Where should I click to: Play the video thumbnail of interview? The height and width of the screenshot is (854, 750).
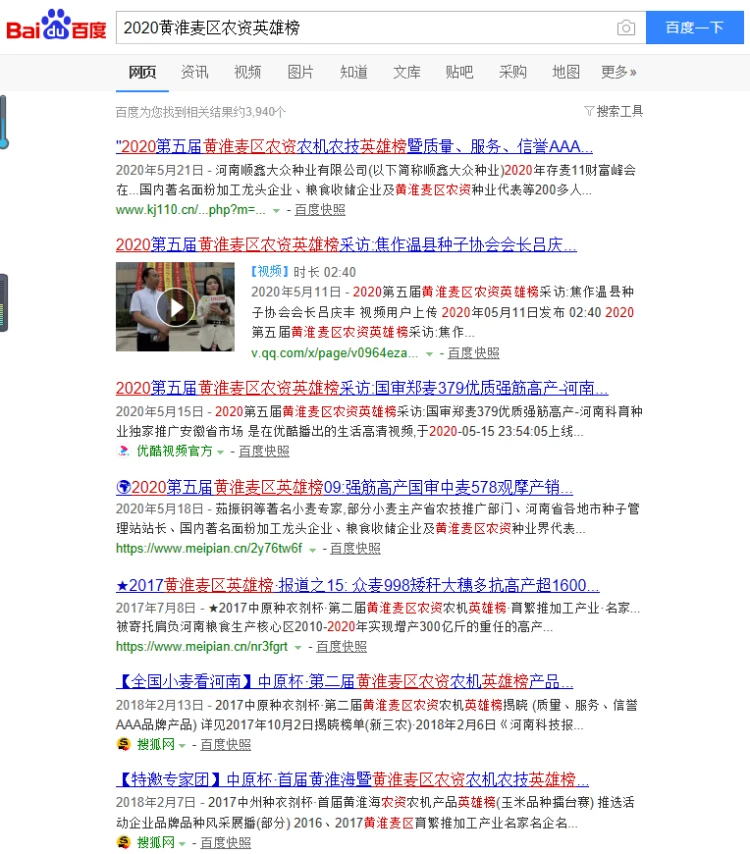tap(175, 307)
